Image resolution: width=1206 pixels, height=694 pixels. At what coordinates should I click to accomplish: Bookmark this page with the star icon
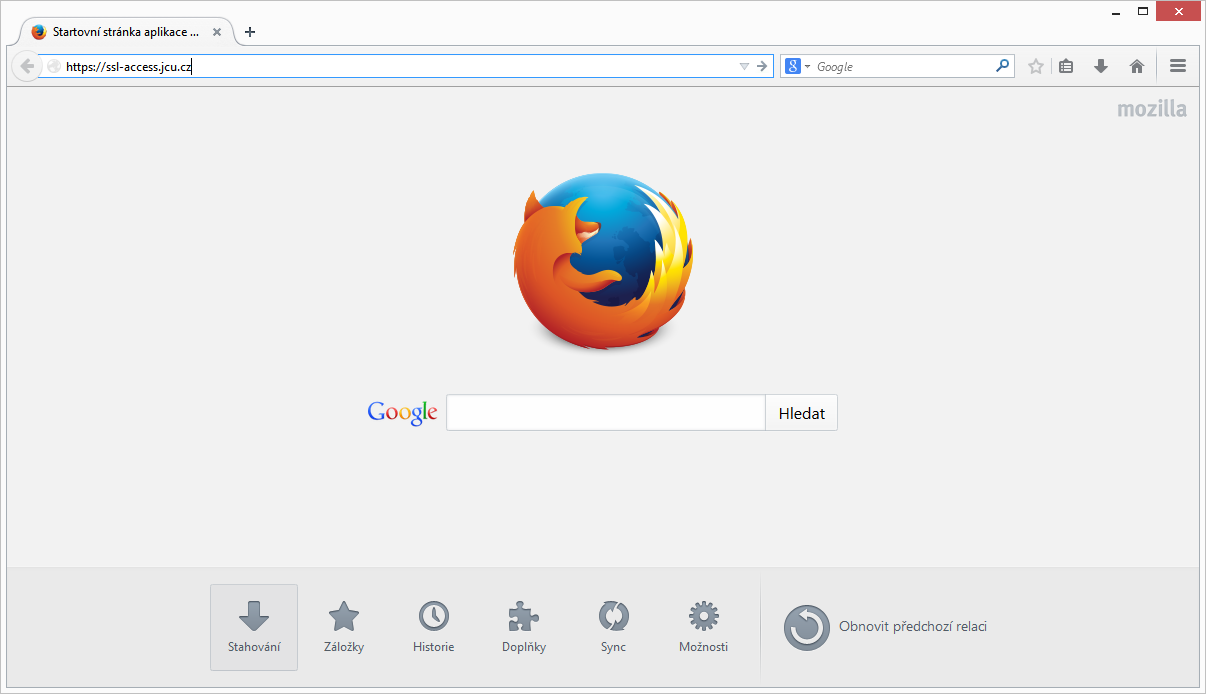pos(1036,66)
